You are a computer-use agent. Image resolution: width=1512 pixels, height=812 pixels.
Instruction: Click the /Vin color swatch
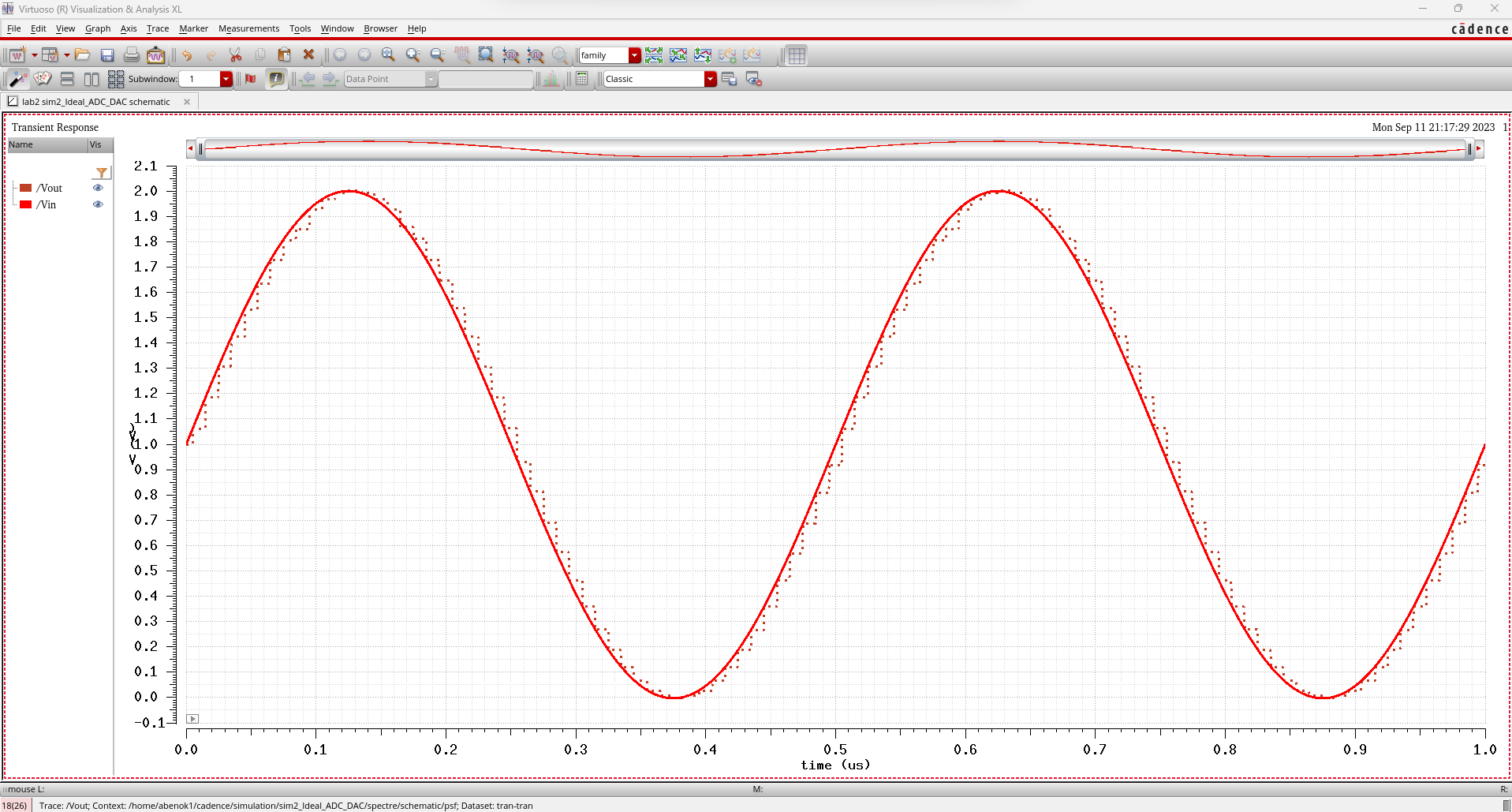26,204
